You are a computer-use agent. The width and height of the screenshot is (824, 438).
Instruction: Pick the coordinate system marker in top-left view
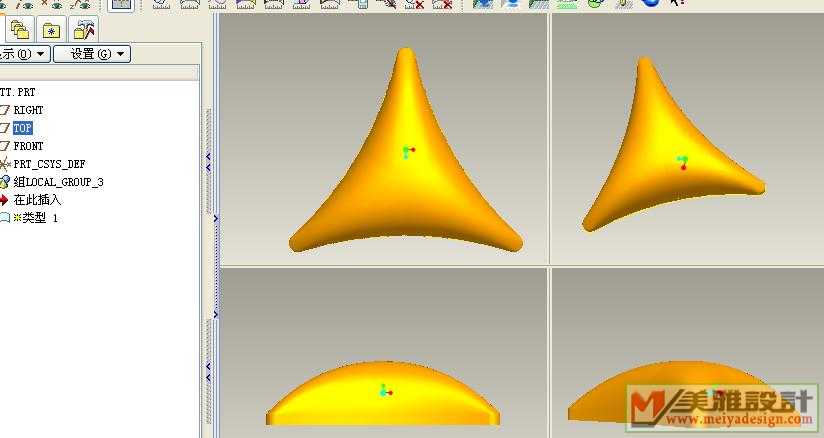408,152
